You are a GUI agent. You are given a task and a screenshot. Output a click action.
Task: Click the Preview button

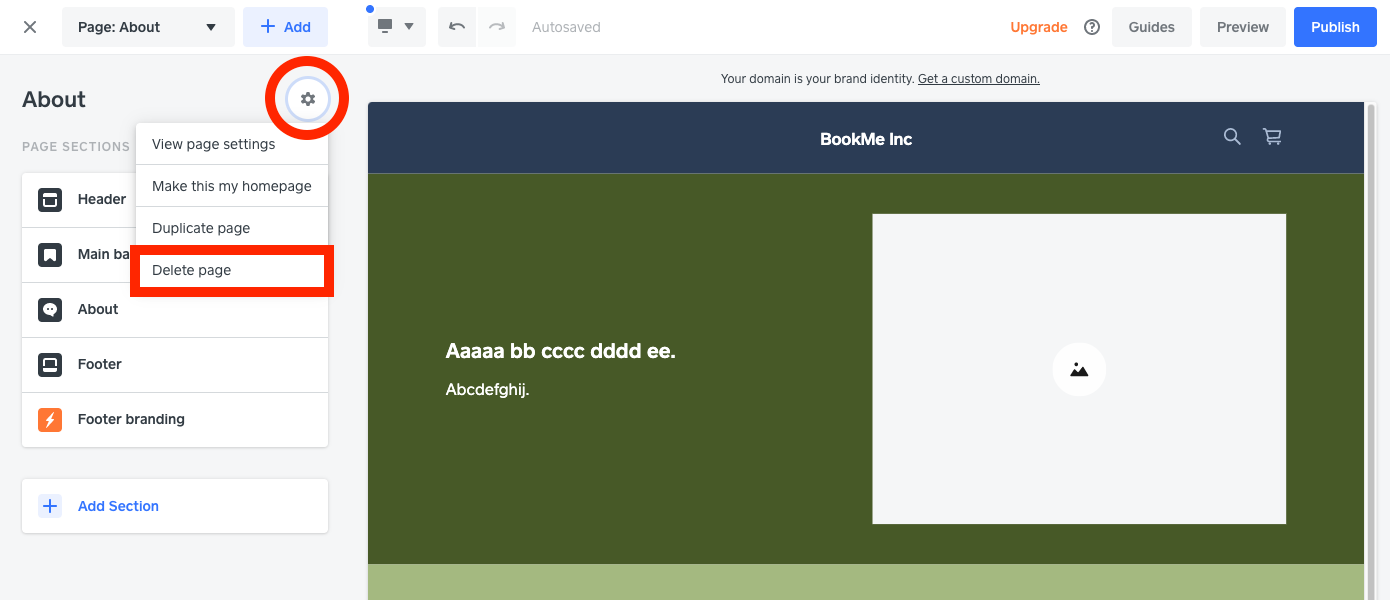coord(1243,27)
